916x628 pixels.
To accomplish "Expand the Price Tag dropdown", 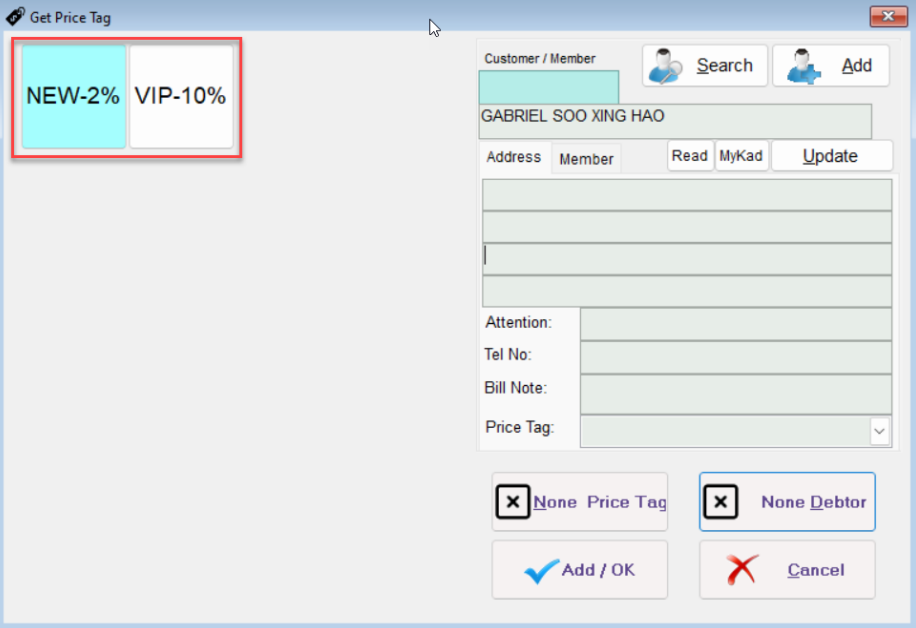I will click(879, 431).
